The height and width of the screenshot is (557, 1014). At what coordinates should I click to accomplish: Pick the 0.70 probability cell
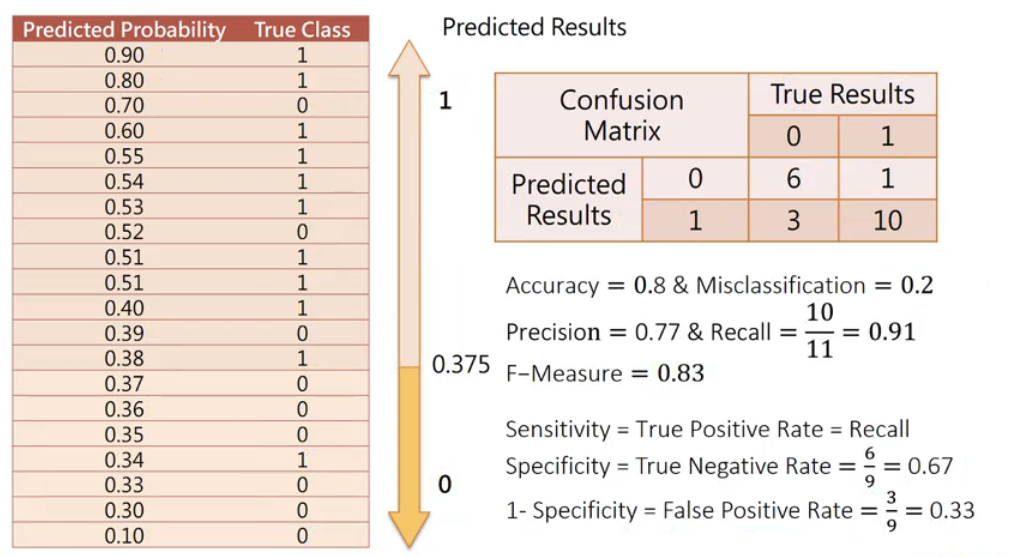click(x=124, y=106)
